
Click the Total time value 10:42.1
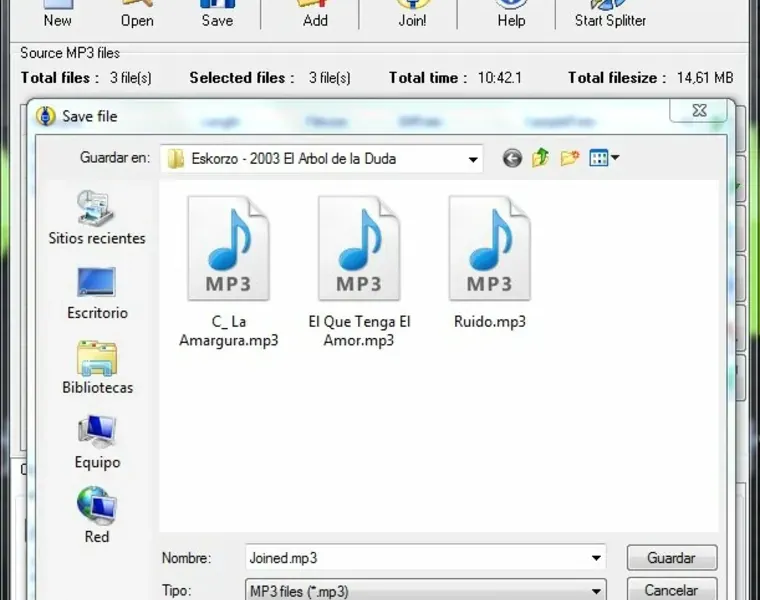(x=499, y=78)
